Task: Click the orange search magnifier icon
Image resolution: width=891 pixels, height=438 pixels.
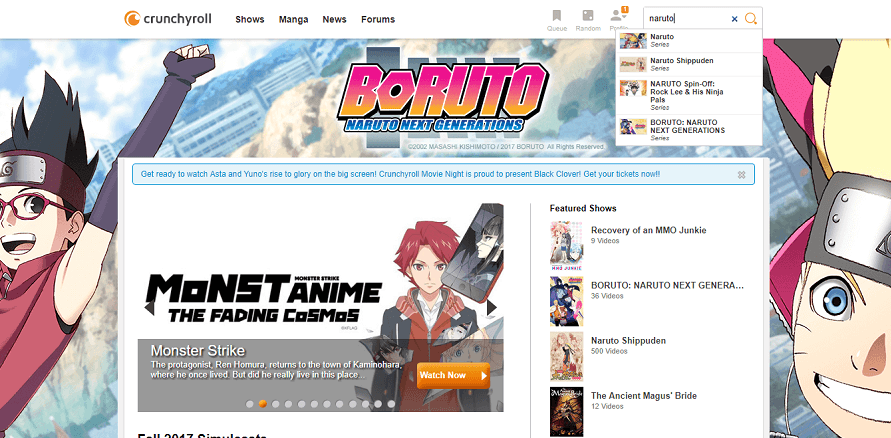Action: click(751, 19)
